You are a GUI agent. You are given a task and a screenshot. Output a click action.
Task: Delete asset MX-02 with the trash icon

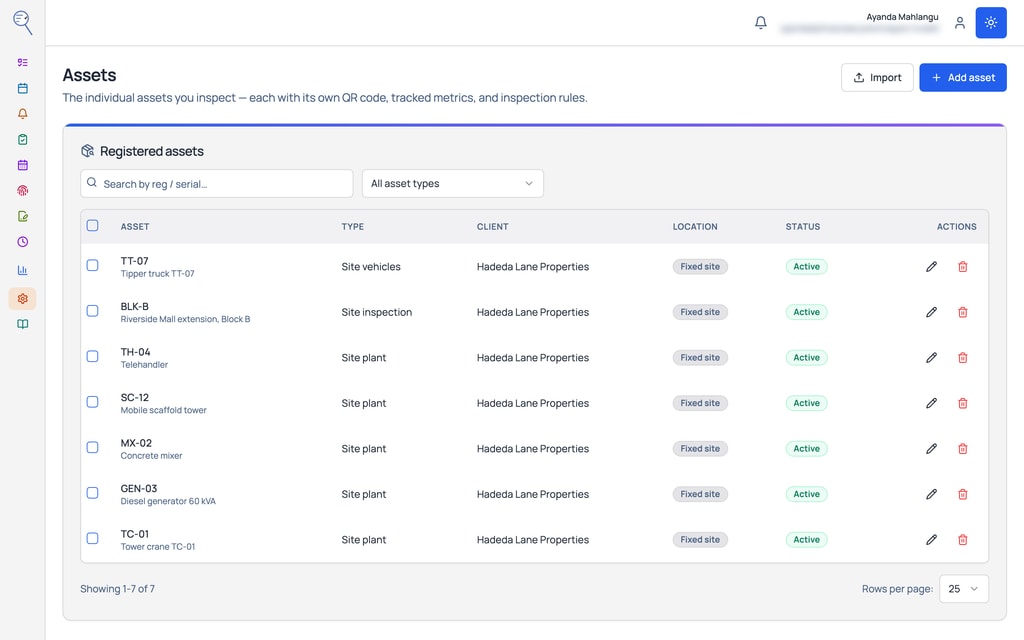pos(963,449)
